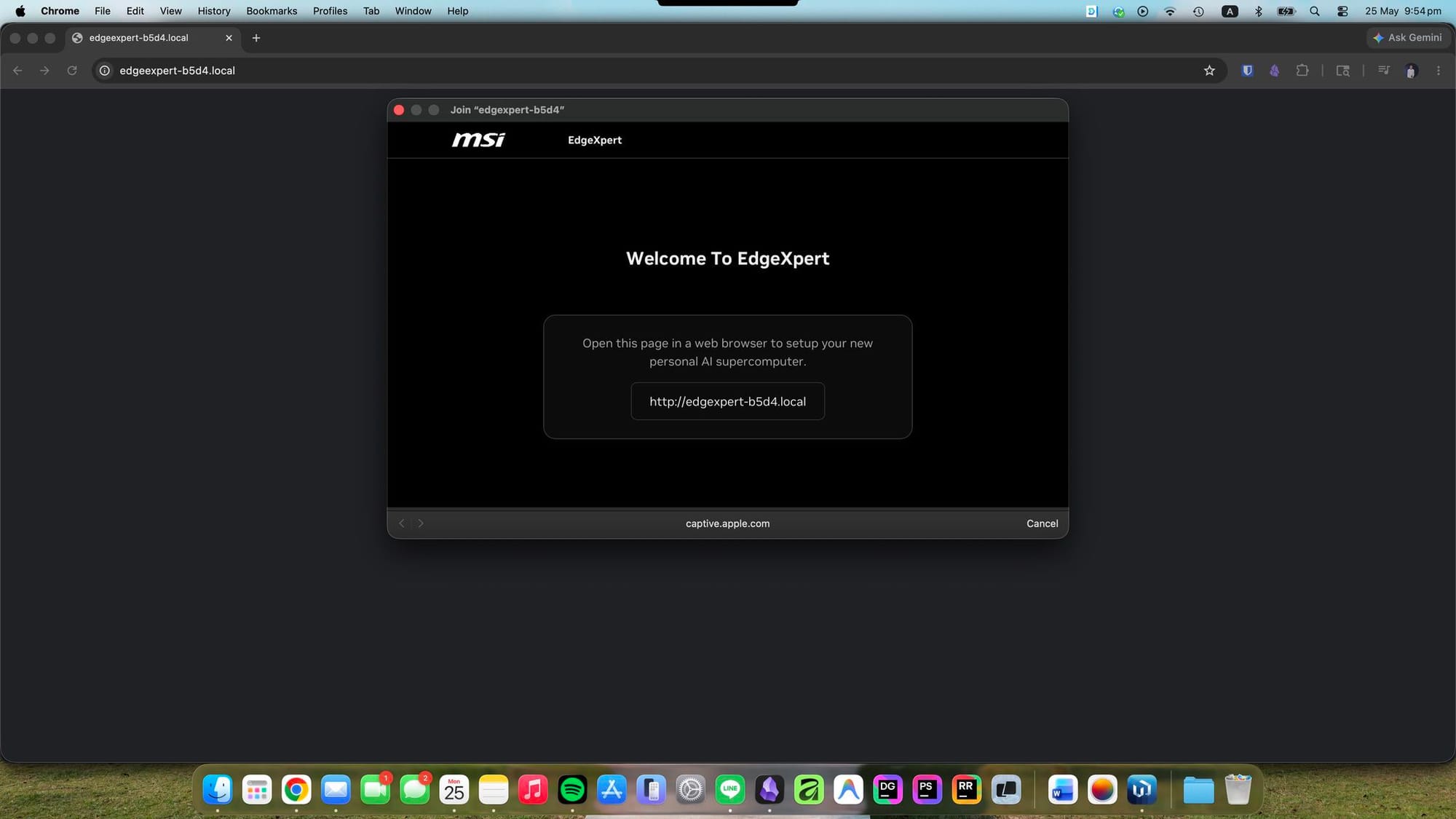Click the http://edgexpert-b5d4.local link button
Image resolution: width=1456 pixels, height=819 pixels.
pyautogui.click(x=727, y=401)
